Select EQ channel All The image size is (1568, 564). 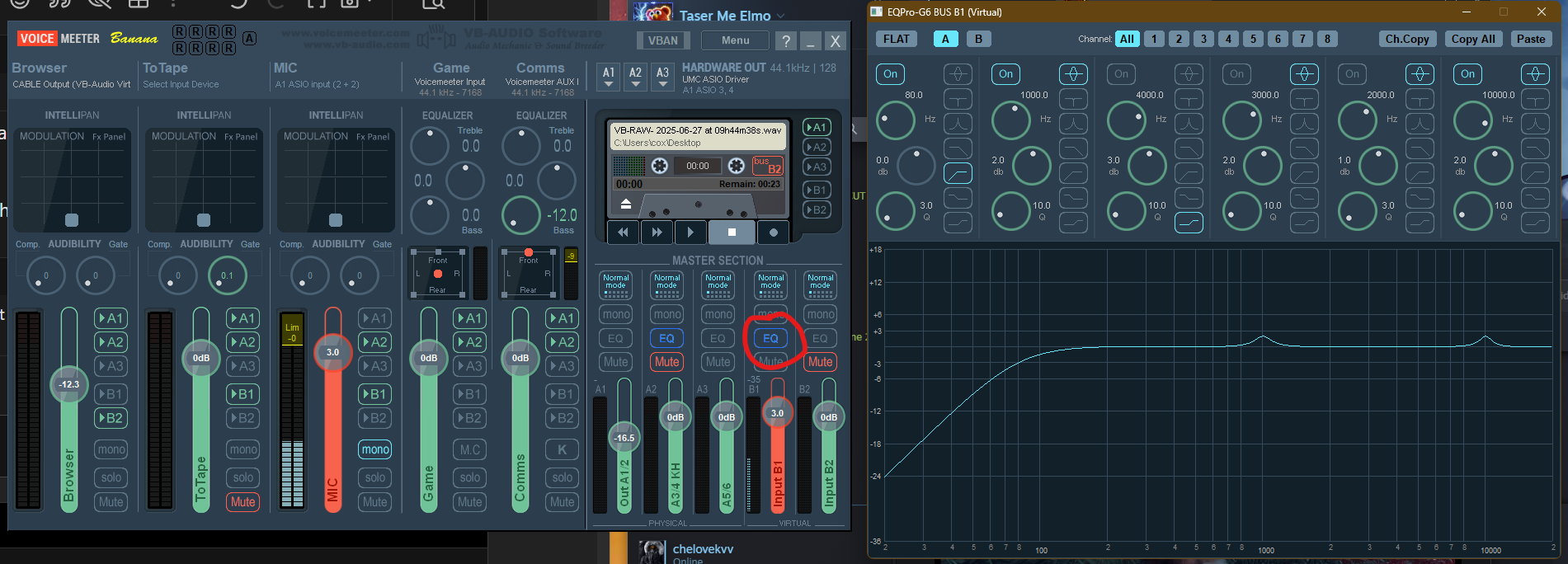1127,39
